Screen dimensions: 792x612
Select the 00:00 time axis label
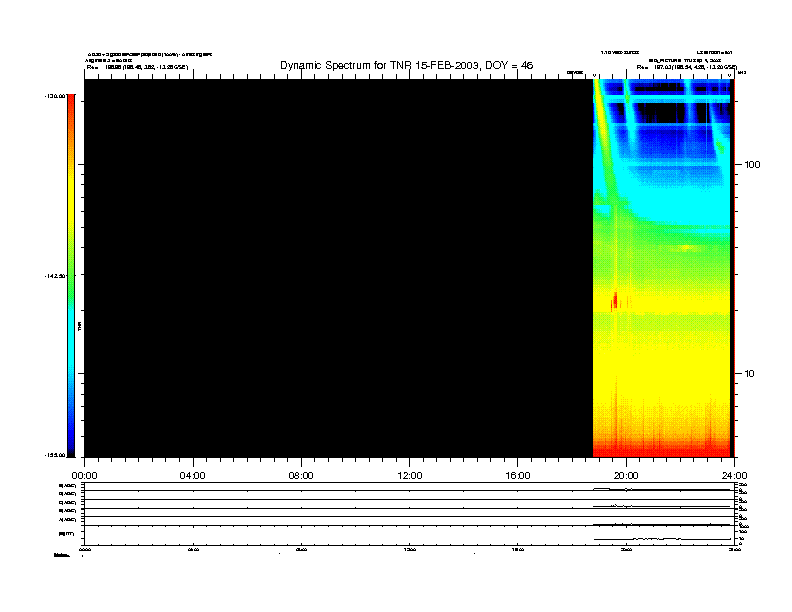point(84,476)
